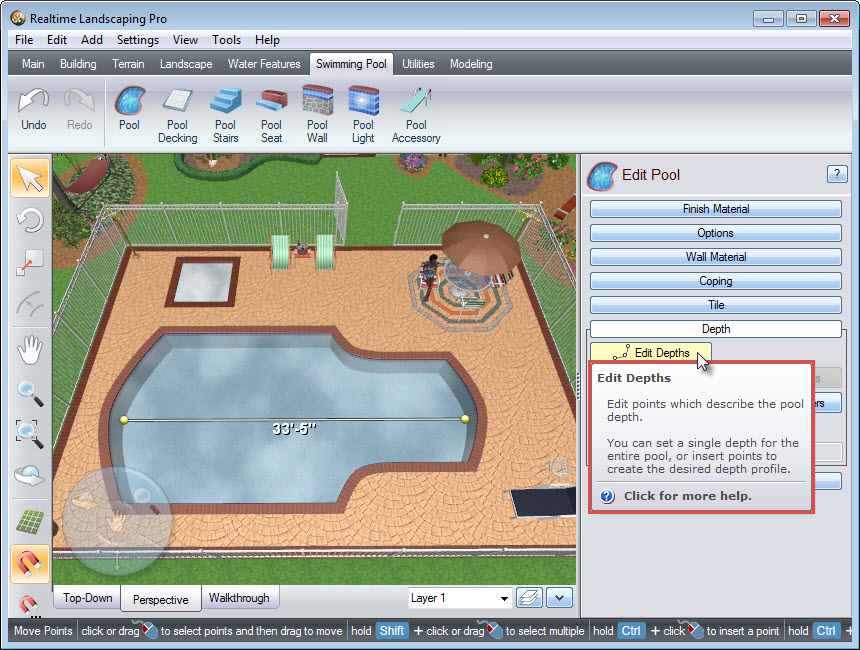Select the Pool Accessory tool

[416, 115]
